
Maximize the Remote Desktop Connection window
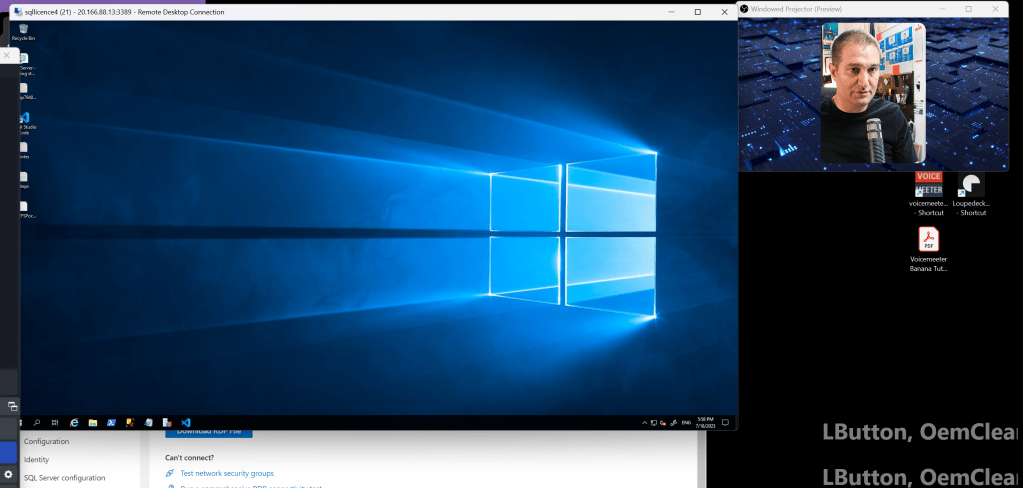(x=697, y=12)
